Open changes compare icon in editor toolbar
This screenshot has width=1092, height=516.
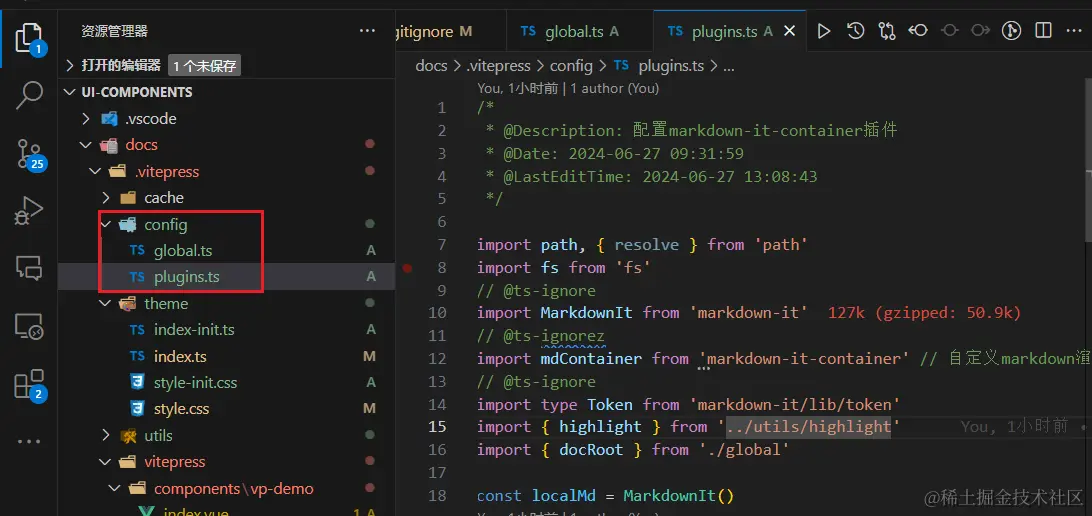(x=887, y=31)
